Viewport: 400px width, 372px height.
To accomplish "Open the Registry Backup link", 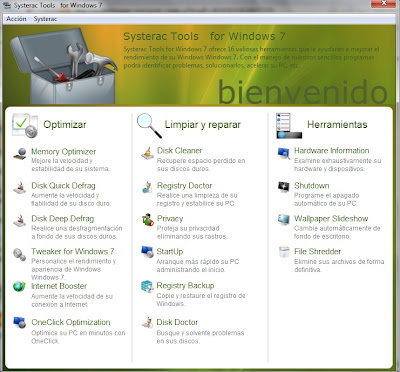I will (185, 286).
